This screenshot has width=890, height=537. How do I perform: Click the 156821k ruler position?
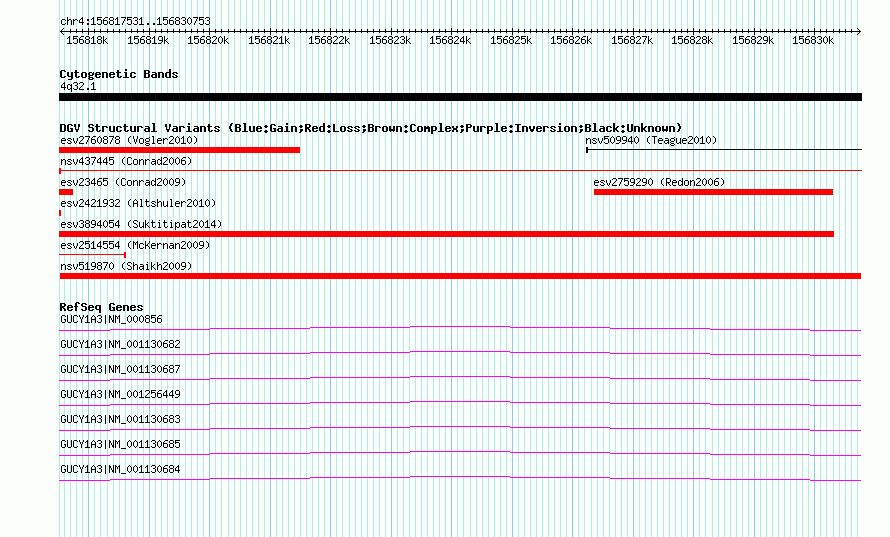coord(269,40)
